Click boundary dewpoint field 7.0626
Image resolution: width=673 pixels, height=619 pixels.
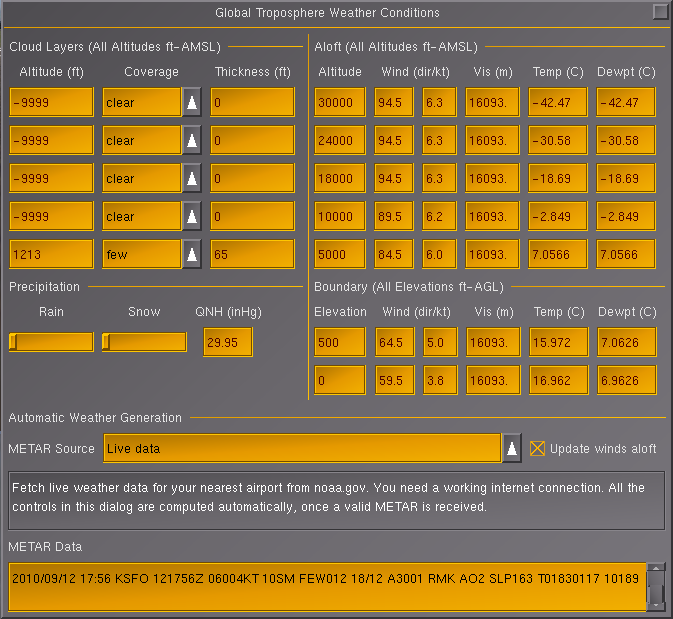(x=627, y=342)
